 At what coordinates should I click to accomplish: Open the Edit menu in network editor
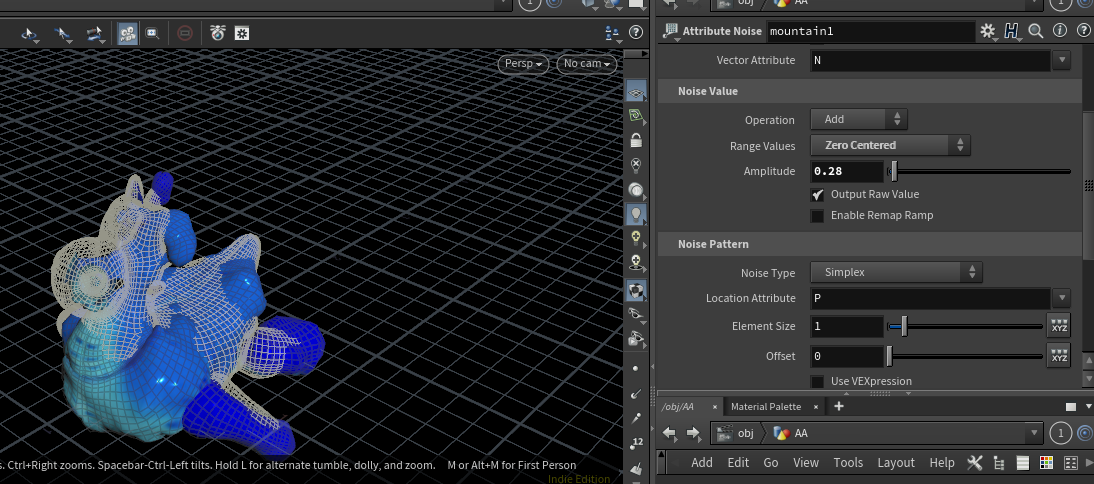click(738, 462)
